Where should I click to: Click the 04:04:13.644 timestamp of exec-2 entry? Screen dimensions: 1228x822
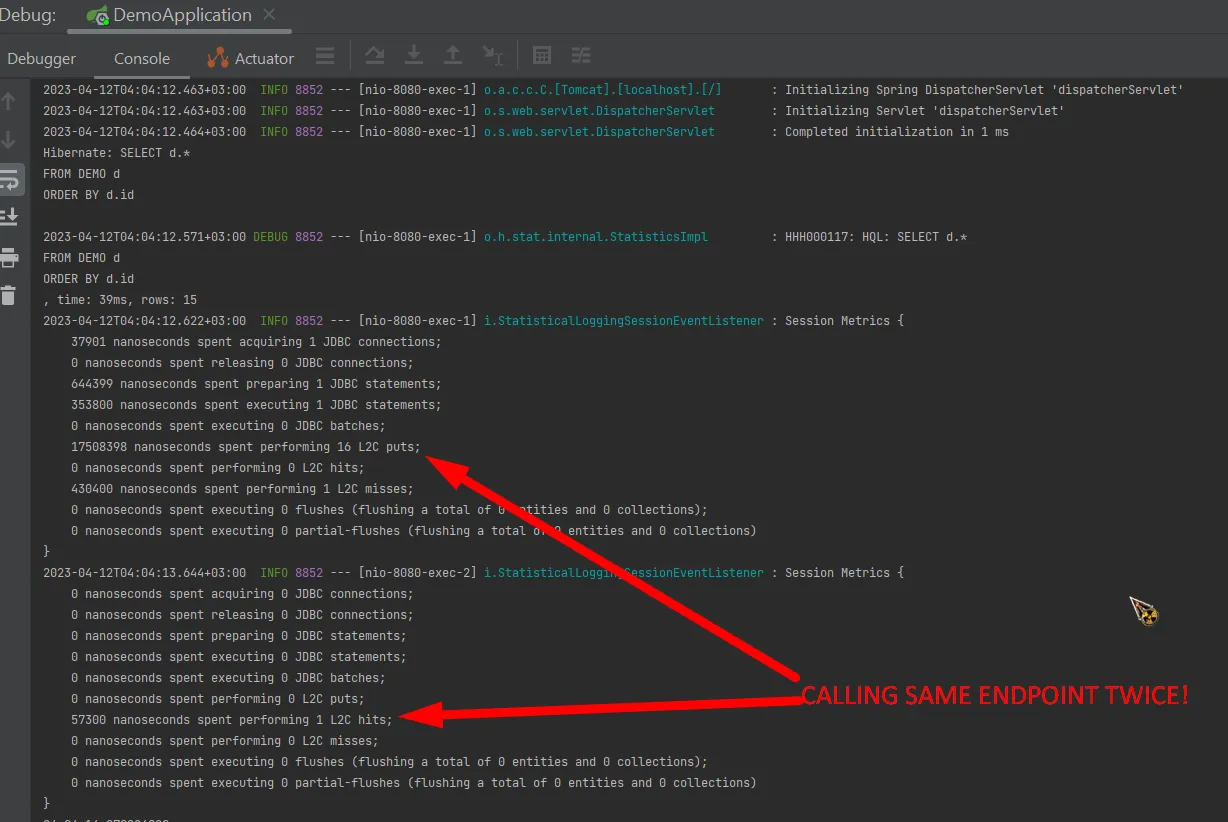click(x=144, y=573)
